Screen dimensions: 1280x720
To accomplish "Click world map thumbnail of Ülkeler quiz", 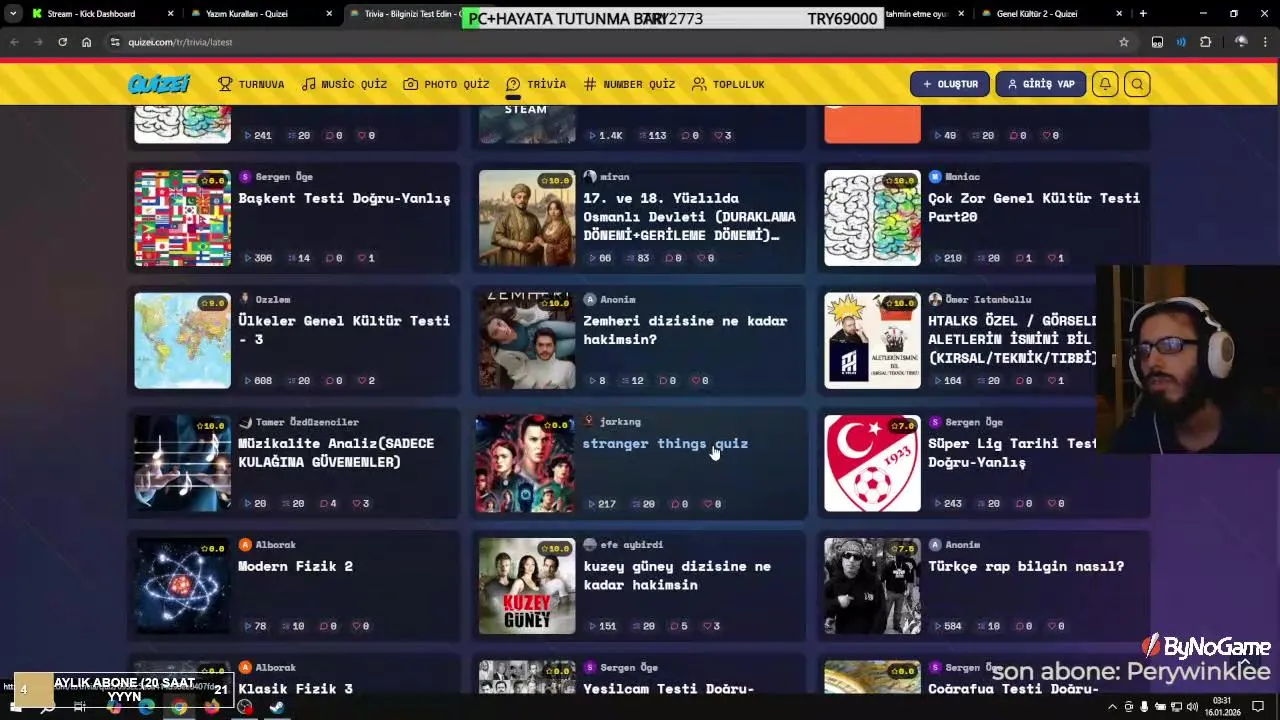I will click(x=182, y=341).
